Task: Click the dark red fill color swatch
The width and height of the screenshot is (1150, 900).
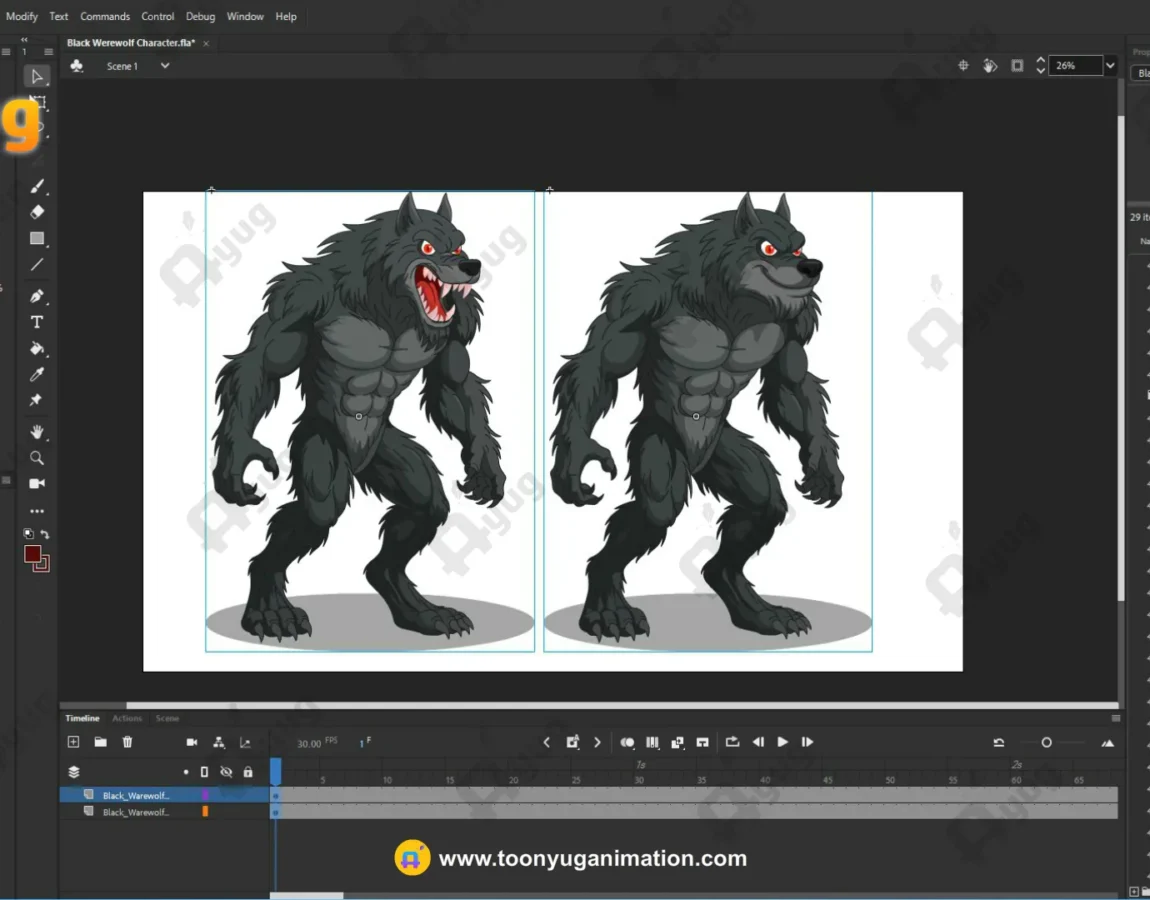Action: point(33,554)
